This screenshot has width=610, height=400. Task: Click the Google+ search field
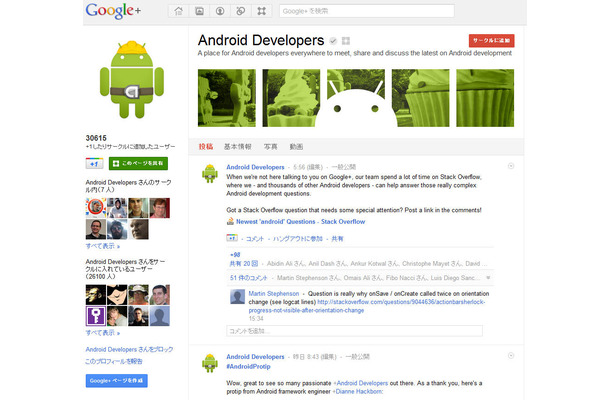tap(366, 11)
